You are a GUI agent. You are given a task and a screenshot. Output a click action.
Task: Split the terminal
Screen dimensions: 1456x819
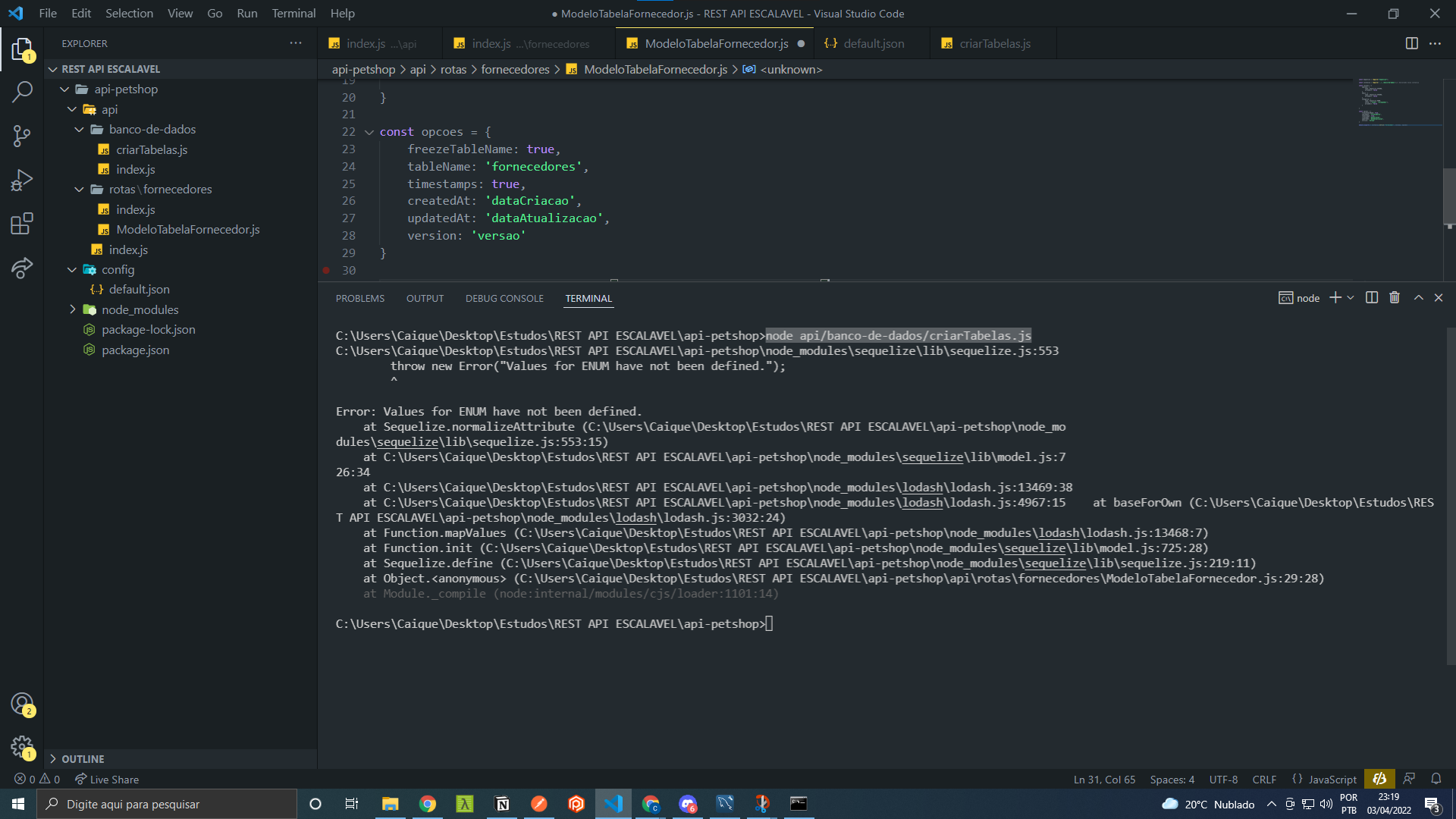[1371, 297]
